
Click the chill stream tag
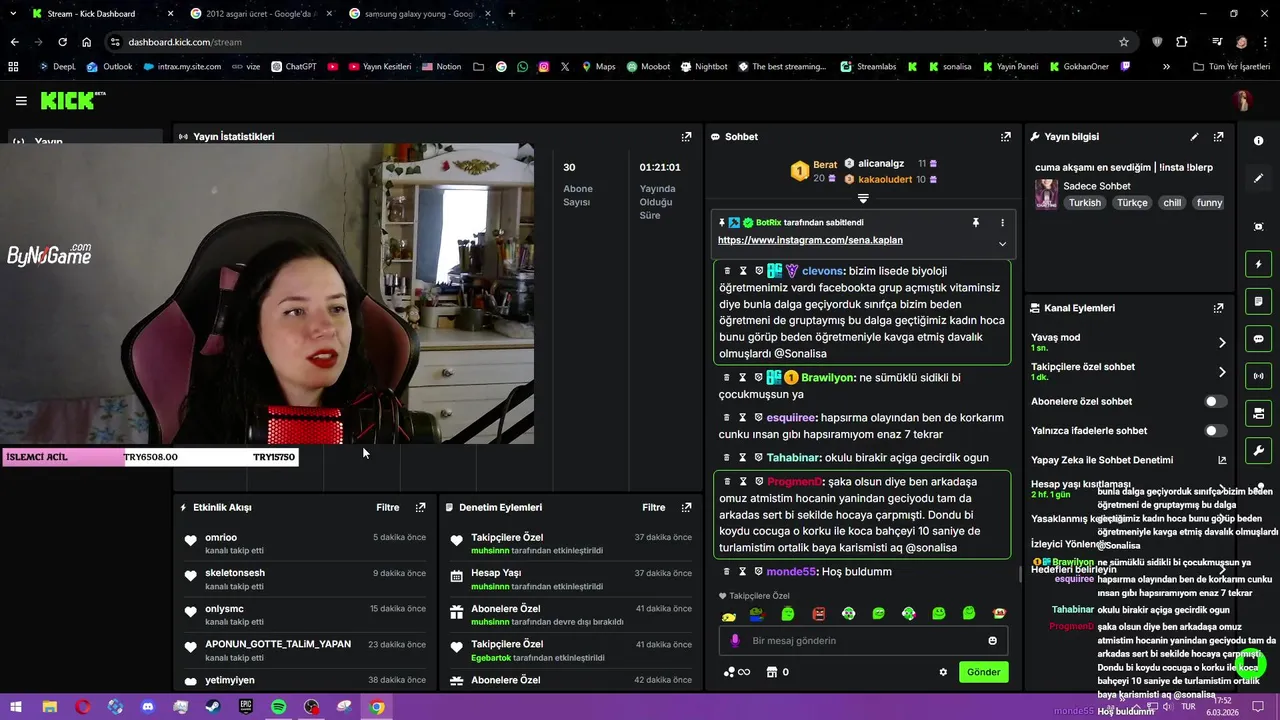pos(1172,203)
